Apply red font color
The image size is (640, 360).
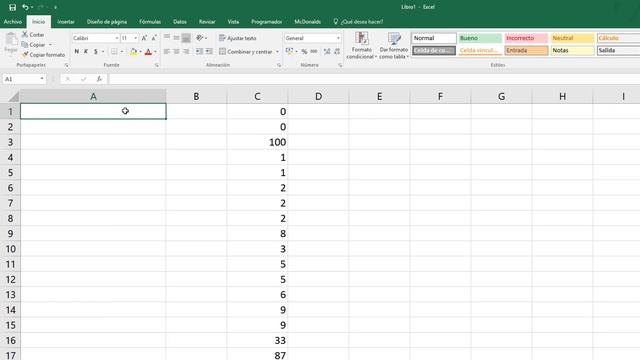(148, 51)
